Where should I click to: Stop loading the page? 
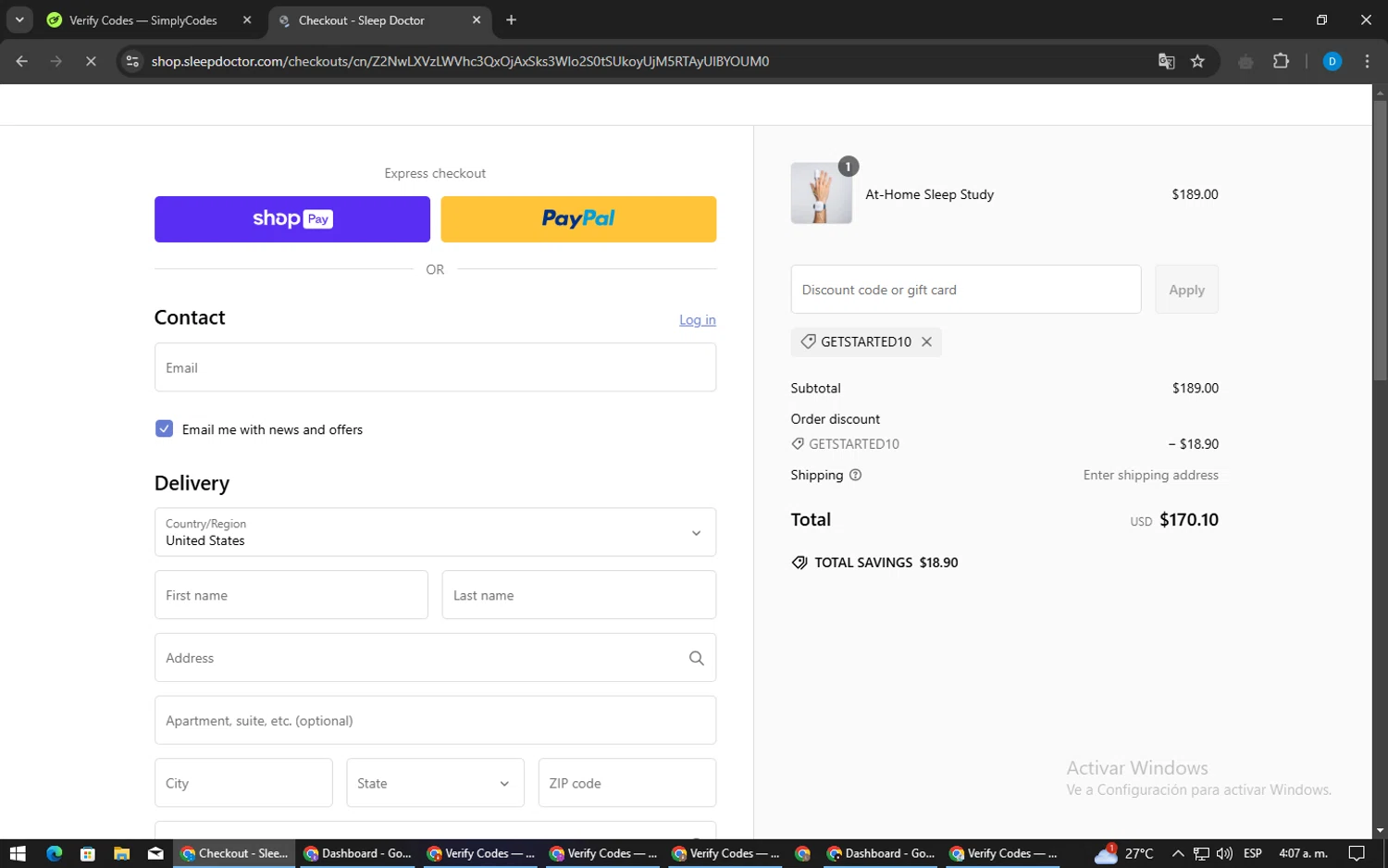(91, 61)
